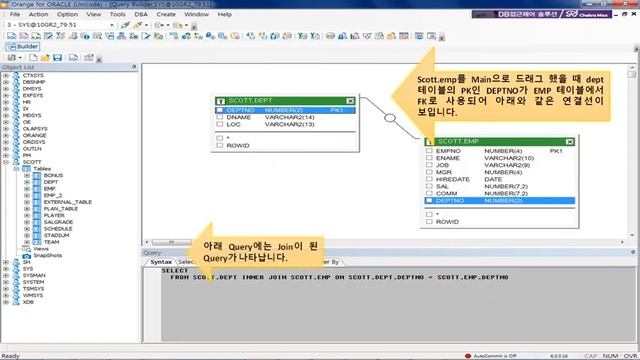Click the NUM indicator in status bar

click(x=610, y=356)
